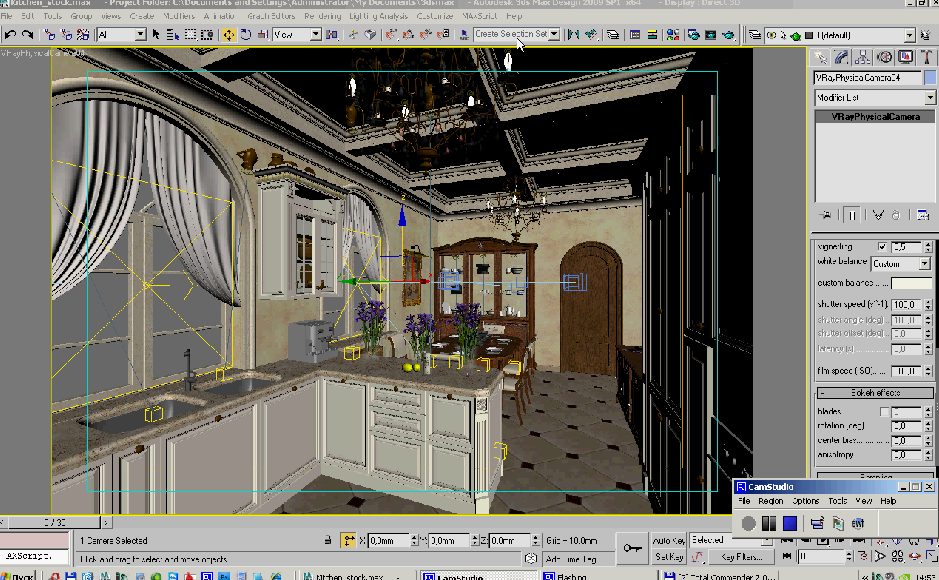The image size is (939, 580).
Task: Open the Select by Name list icon
Action: [x=173, y=35]
